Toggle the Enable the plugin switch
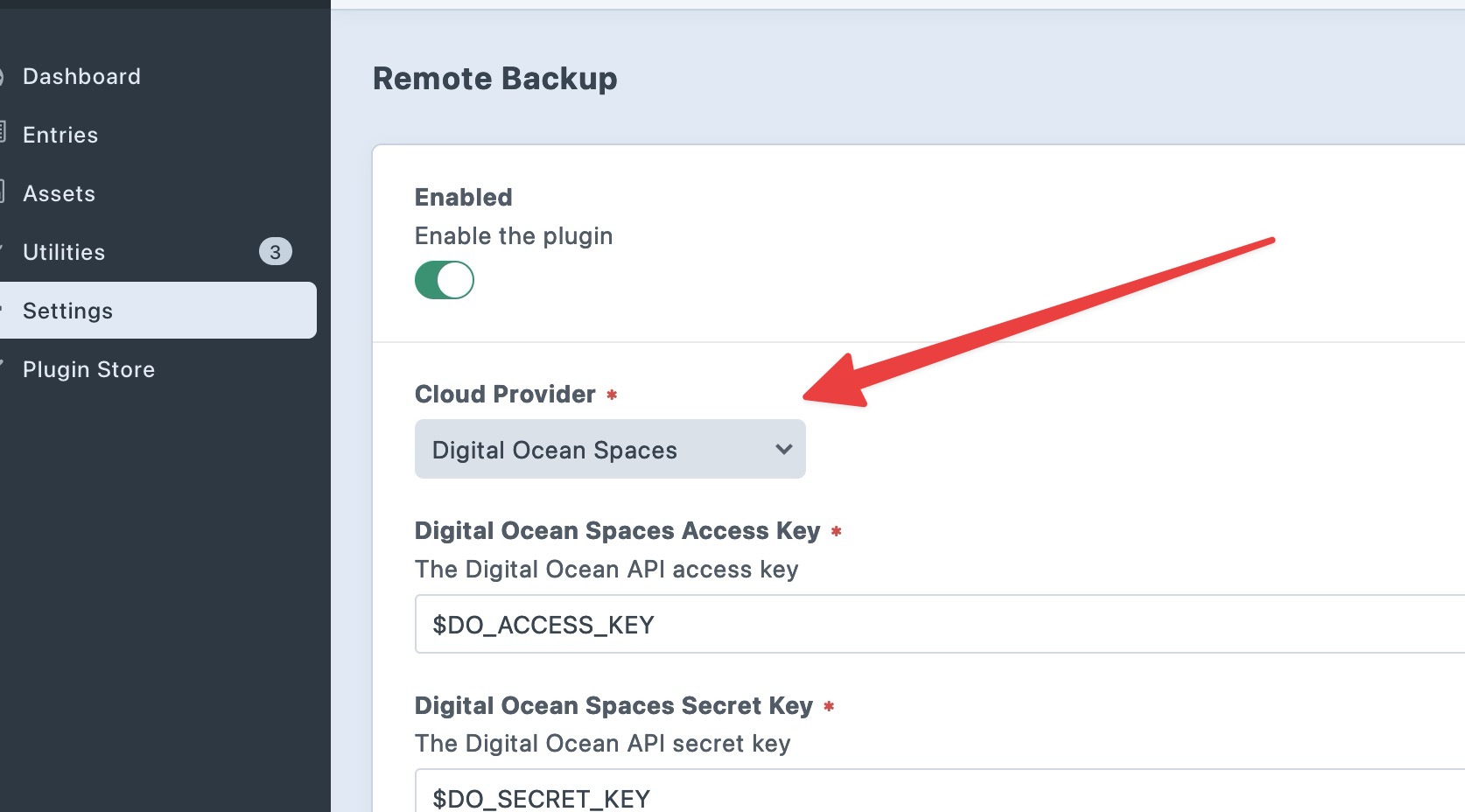 click(x=444, y=280)
